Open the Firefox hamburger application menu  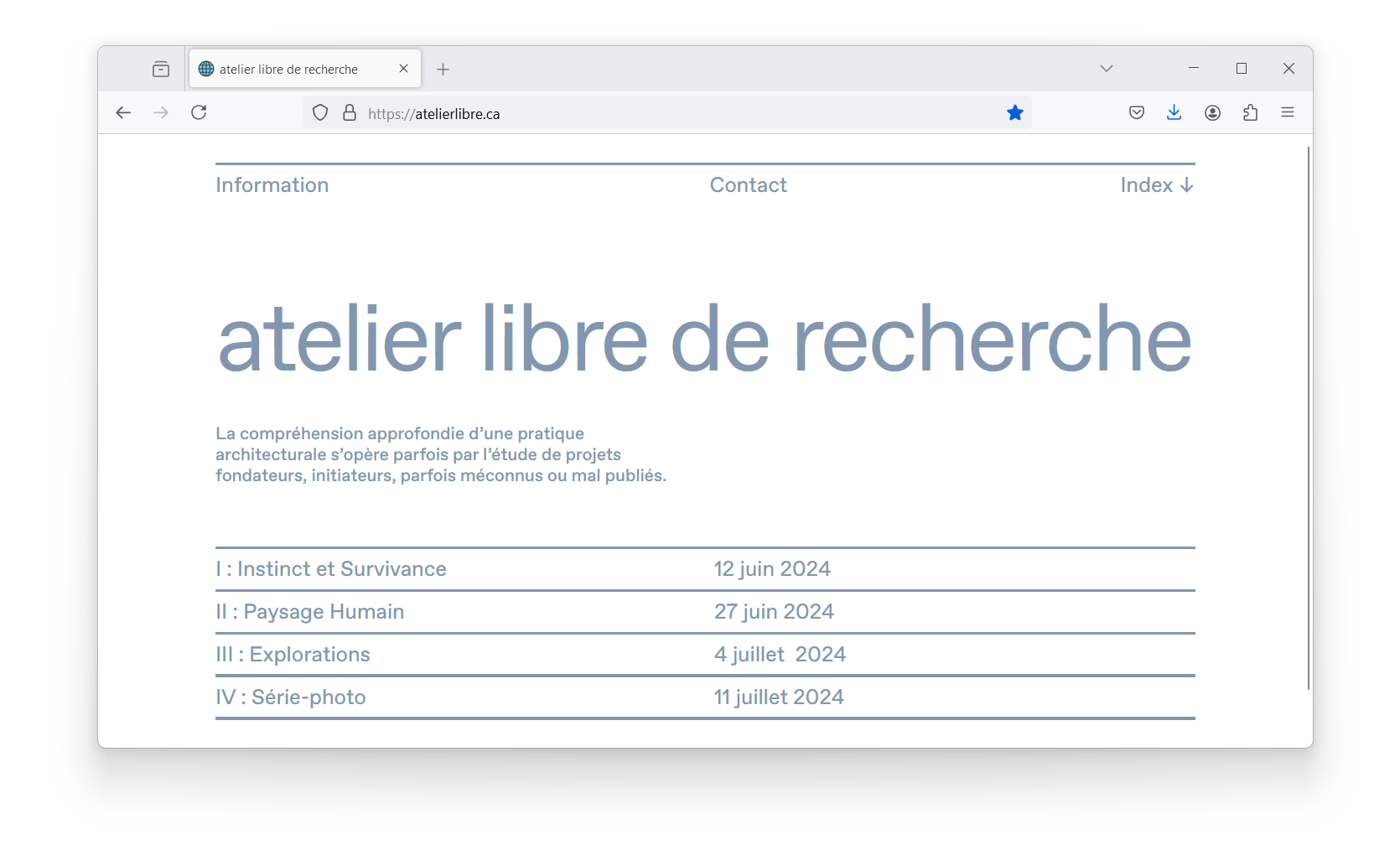pyautogui.click(x=1288, y=112)
